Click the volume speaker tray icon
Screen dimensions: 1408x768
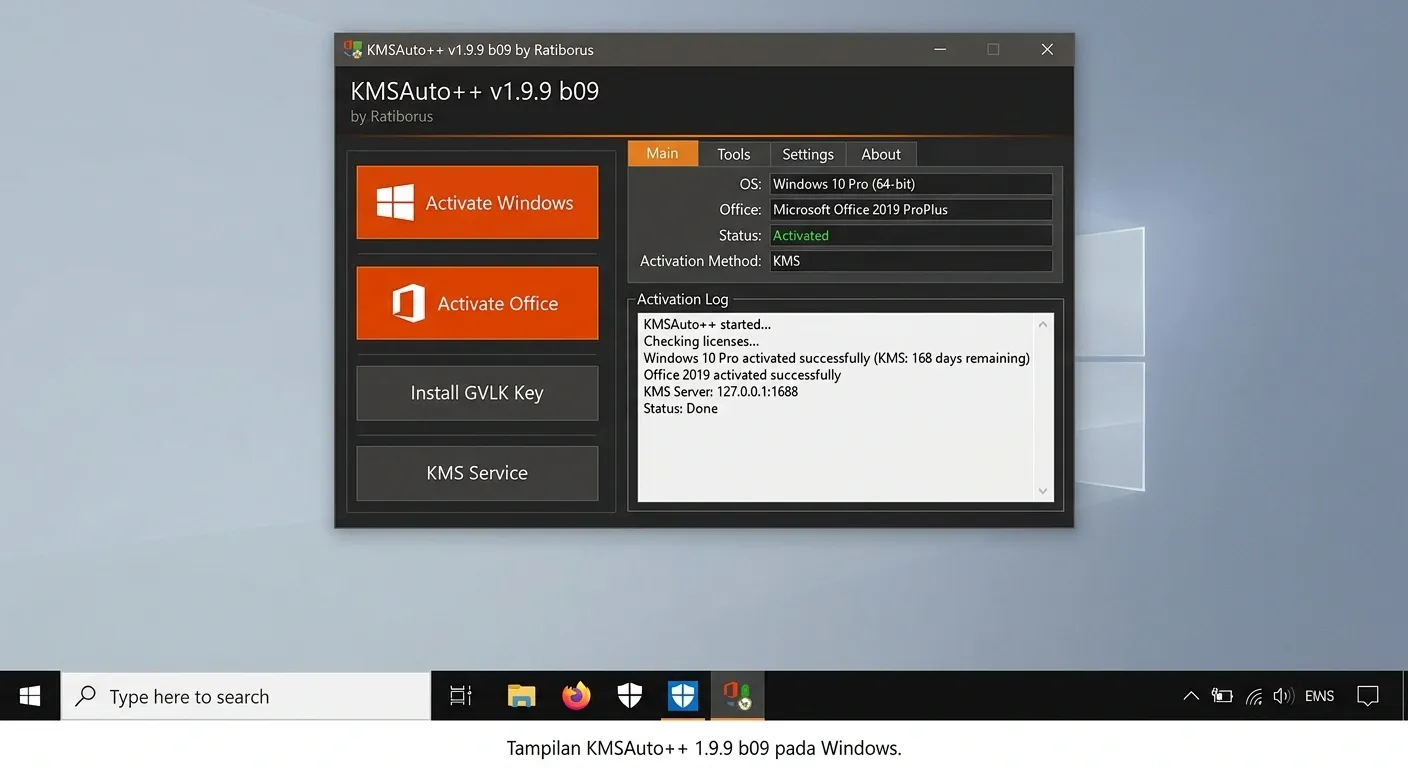[x=1284, y=696]
